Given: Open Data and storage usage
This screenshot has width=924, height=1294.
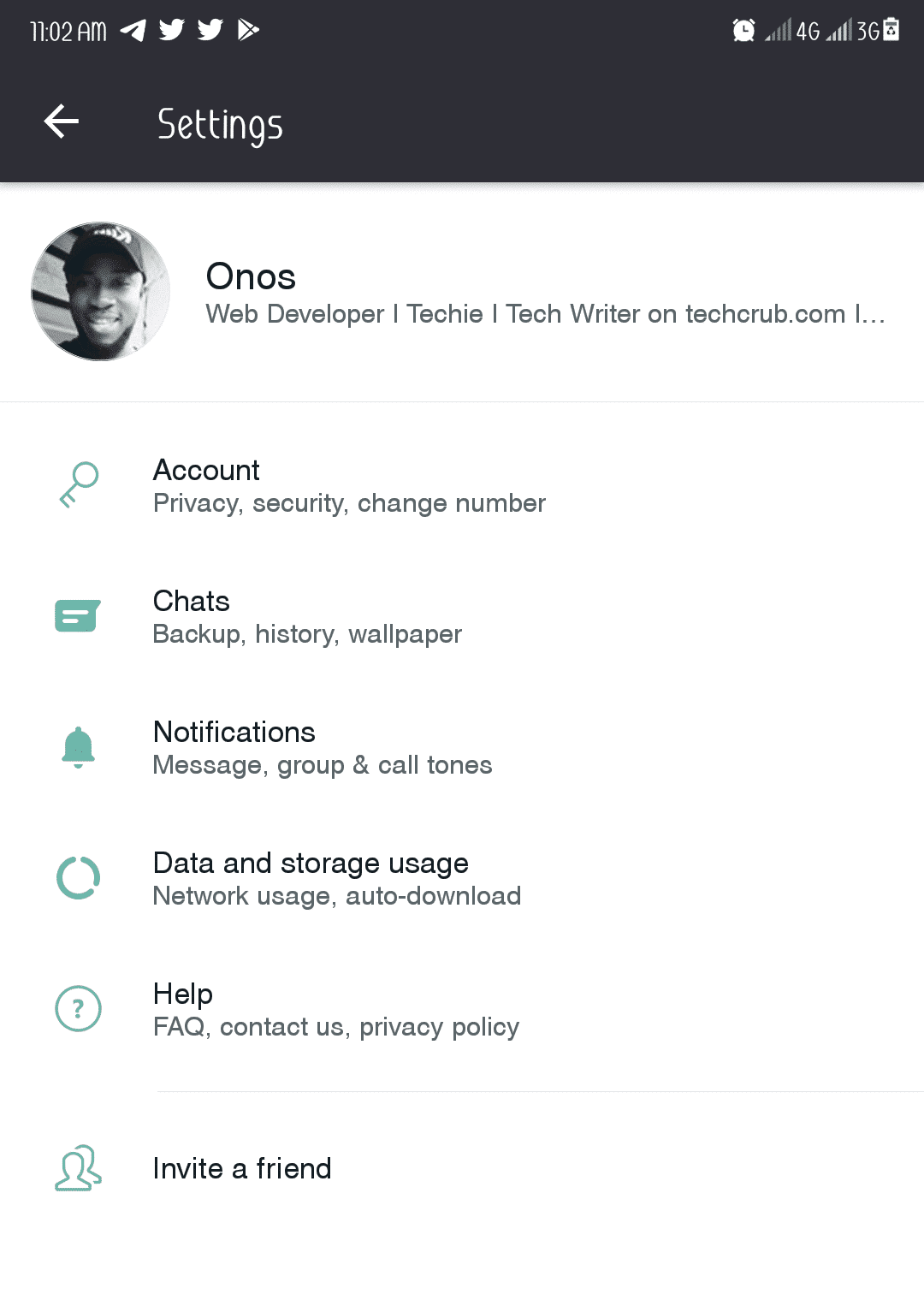Looking at the screenshot, I should (336, 878).
